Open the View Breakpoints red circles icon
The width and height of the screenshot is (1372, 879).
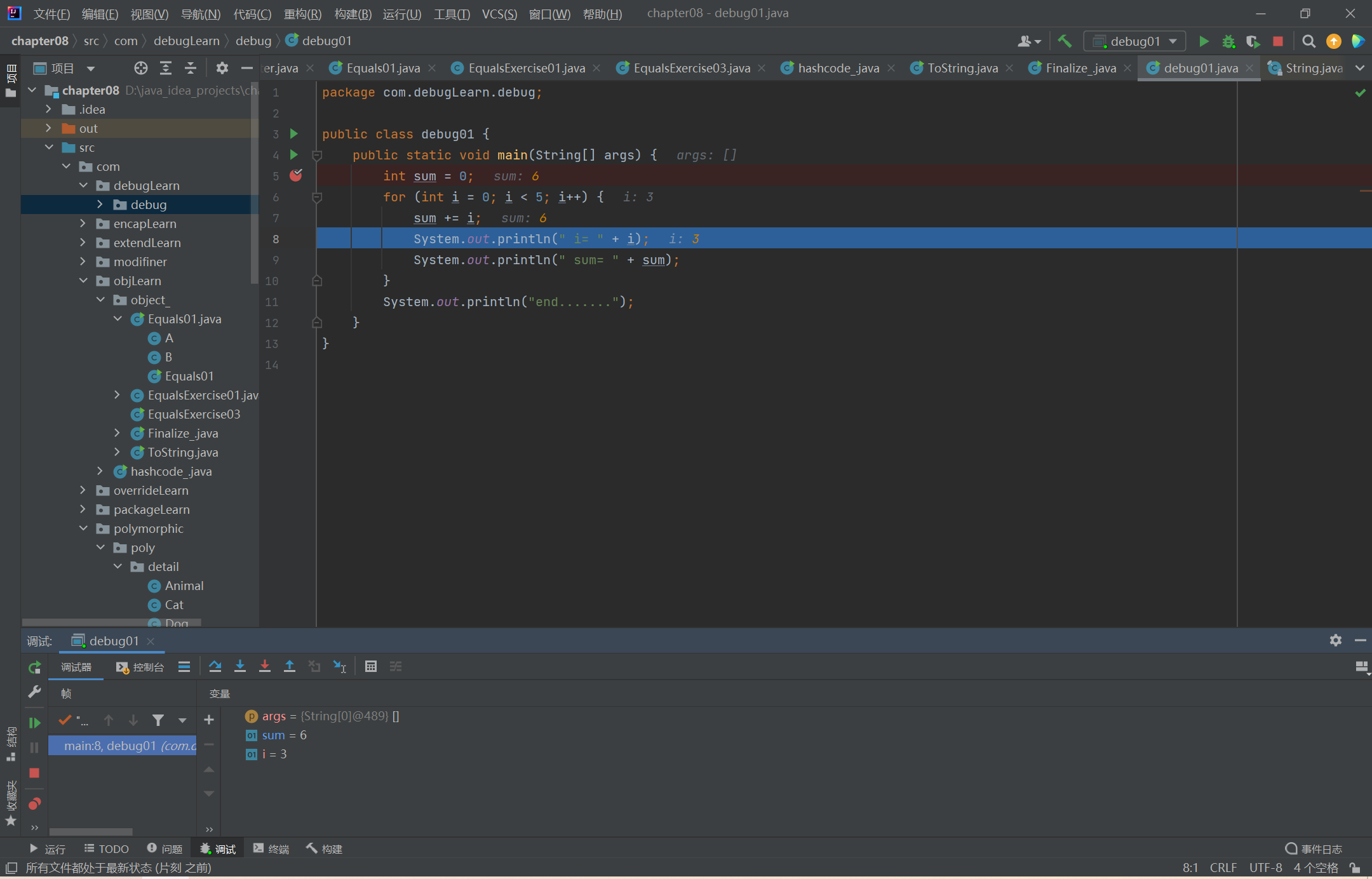point(34,804)
